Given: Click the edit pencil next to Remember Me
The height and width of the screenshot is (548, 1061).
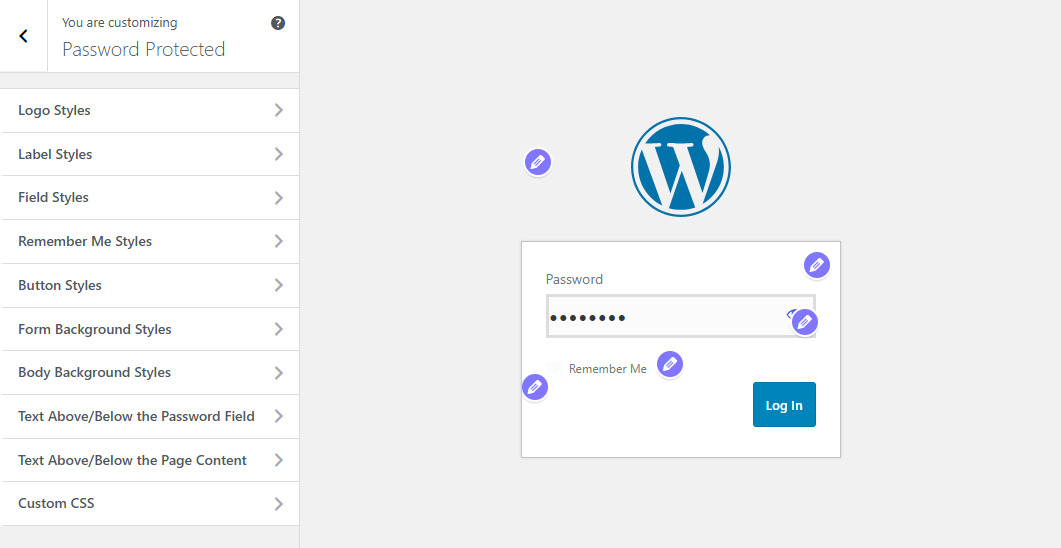Looking at the screenshot, I should [x=670, y=365].
